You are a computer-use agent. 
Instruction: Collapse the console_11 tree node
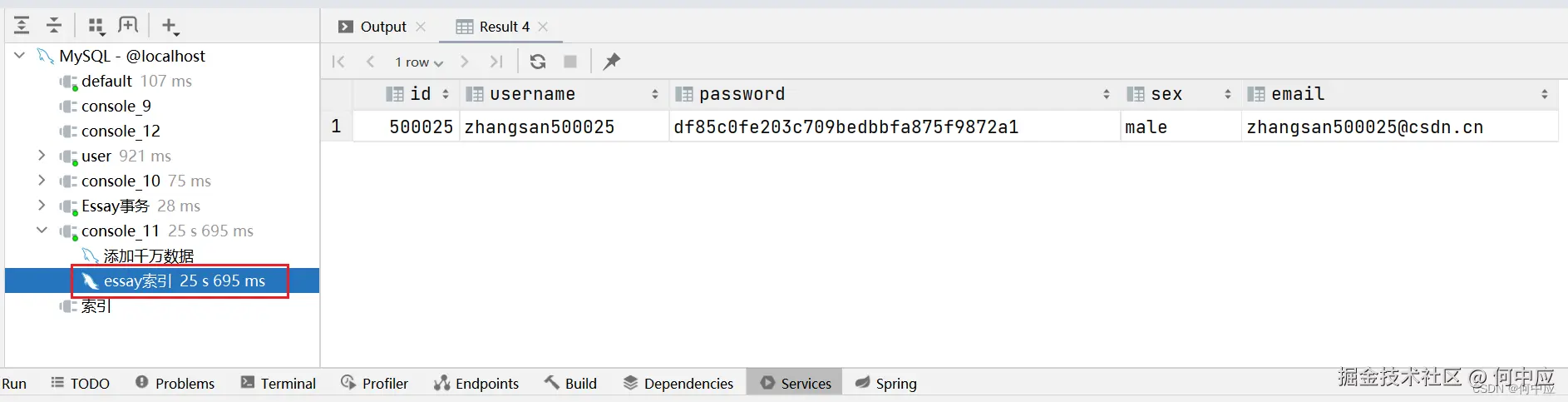(42, 231)
